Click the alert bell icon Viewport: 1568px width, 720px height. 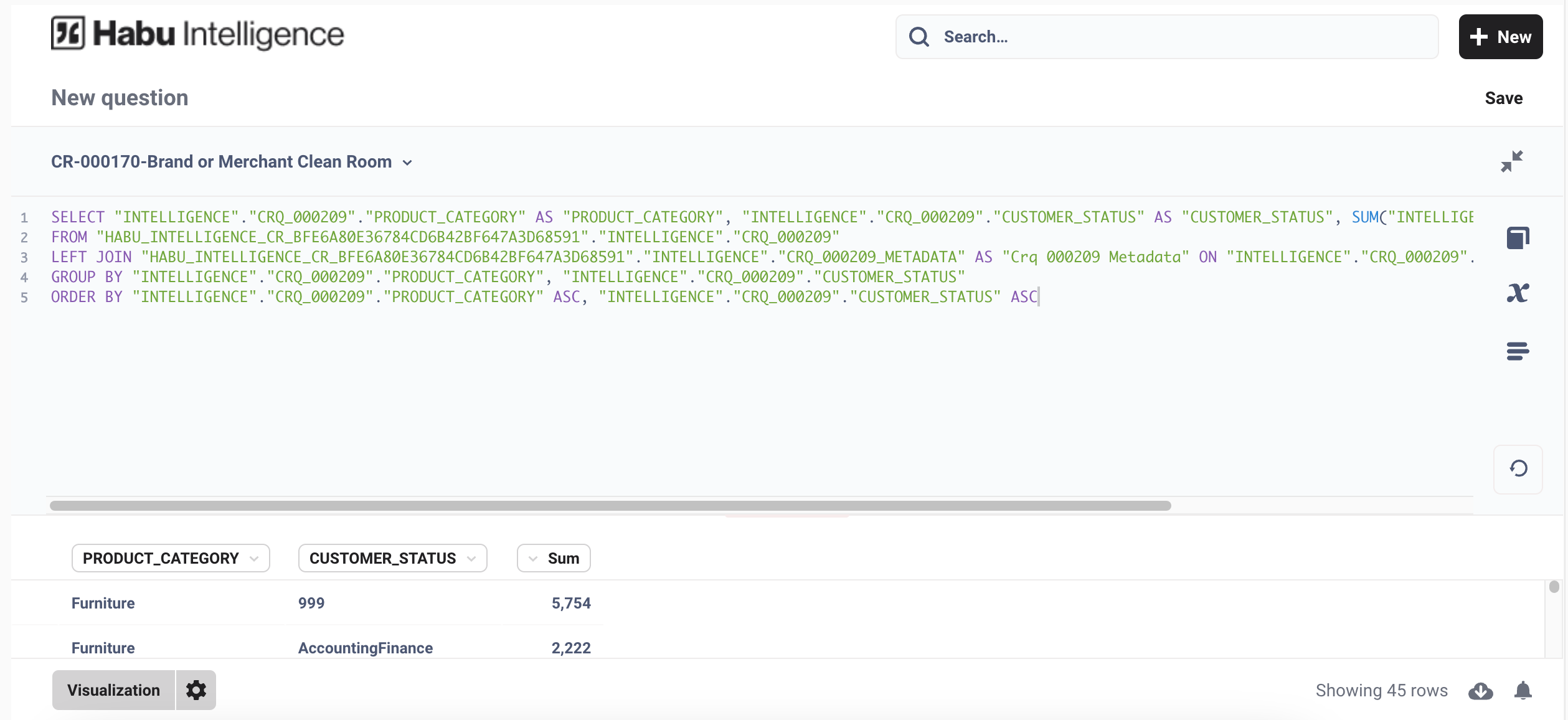(x=1523, y=691)
